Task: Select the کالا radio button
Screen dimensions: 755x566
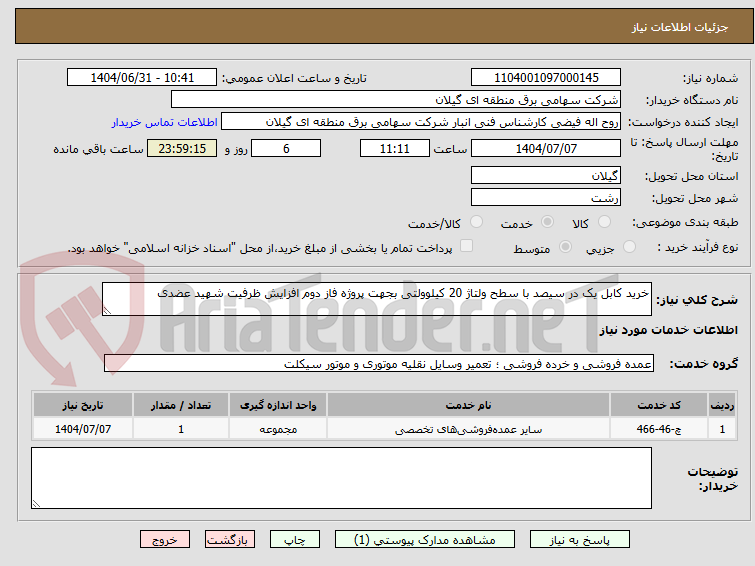Action: tap(604, 222)
